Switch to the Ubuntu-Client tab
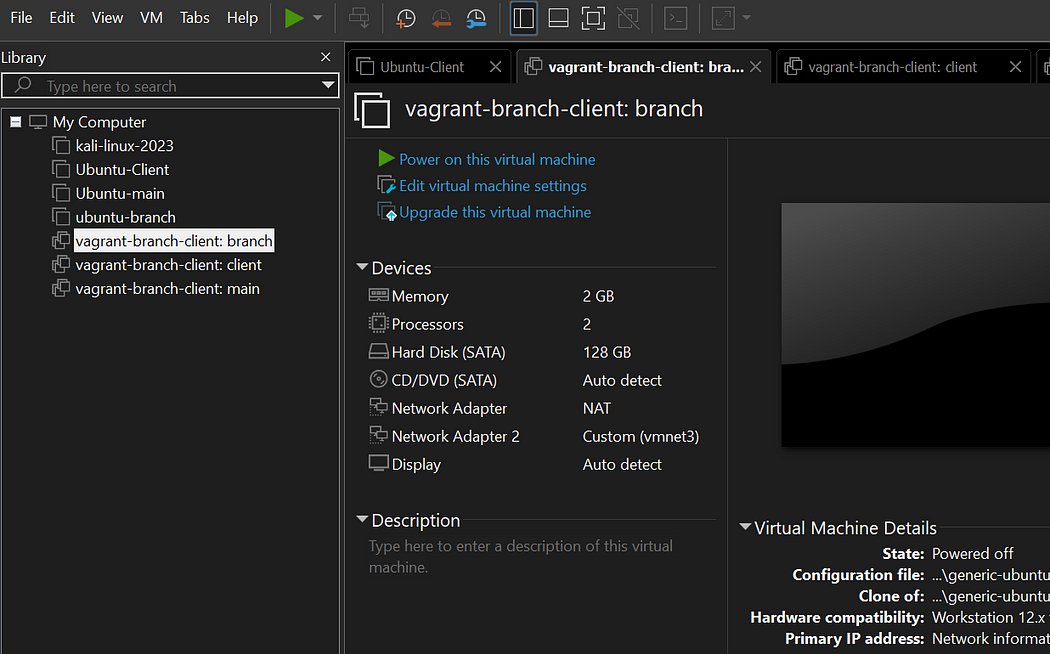 pyautogui.click(x=422, y=67)
